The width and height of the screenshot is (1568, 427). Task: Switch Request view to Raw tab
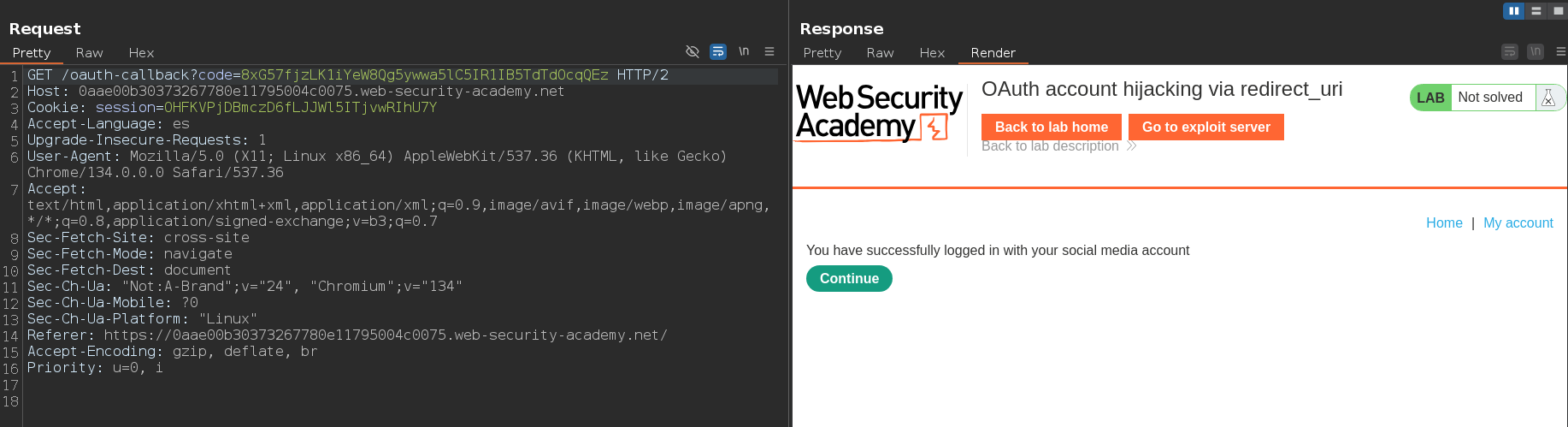pyautogui.click(x=89, y=53)
